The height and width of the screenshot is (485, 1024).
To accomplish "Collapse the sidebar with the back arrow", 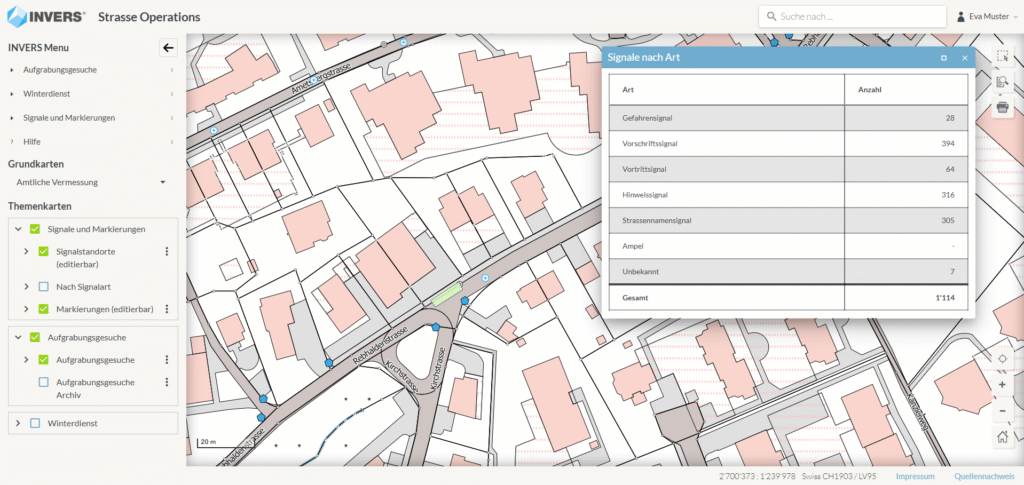I will point(168,47).
